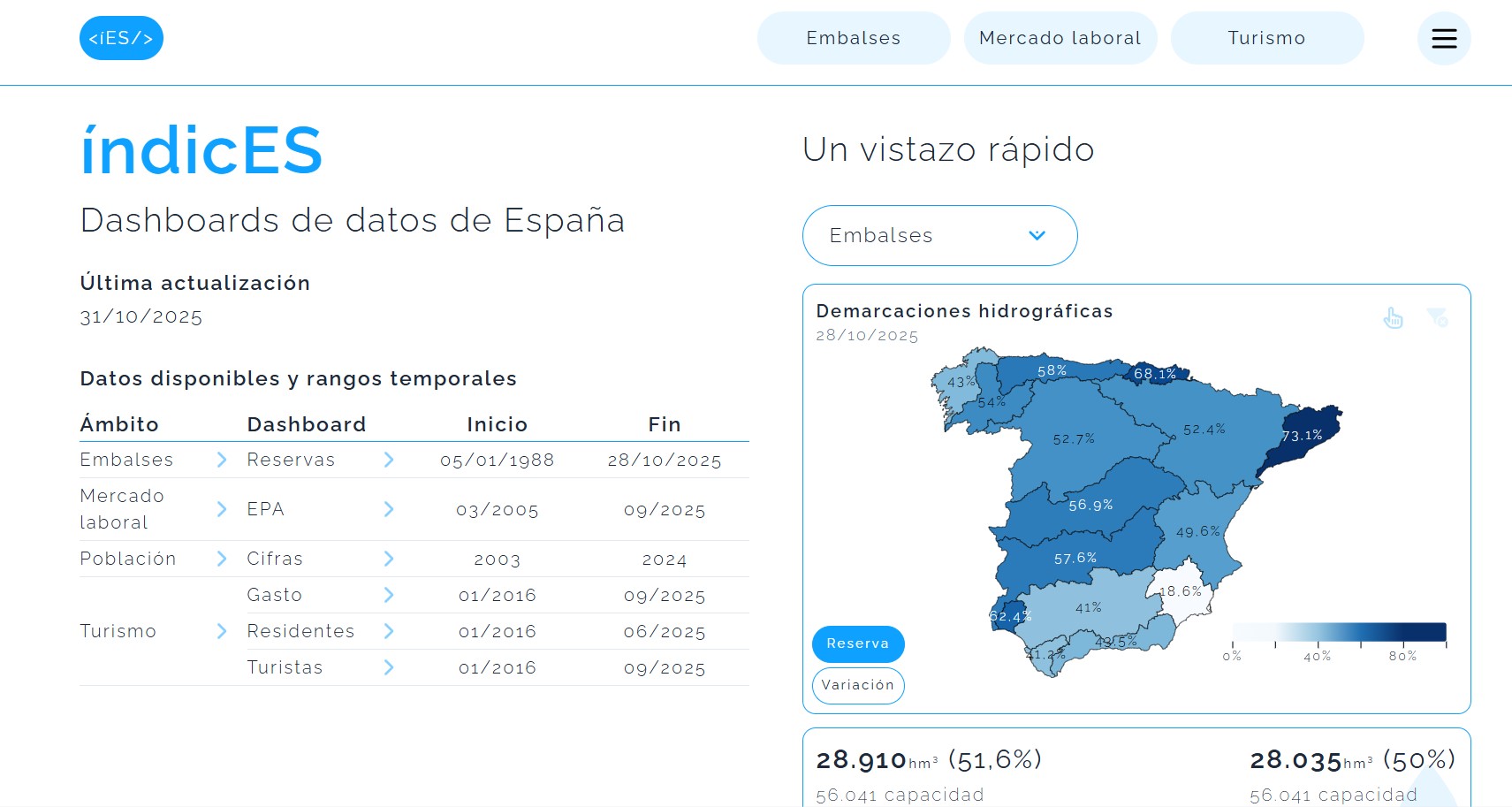
Task: Open the Turismo nav tab
Action: click(1266, 38)
